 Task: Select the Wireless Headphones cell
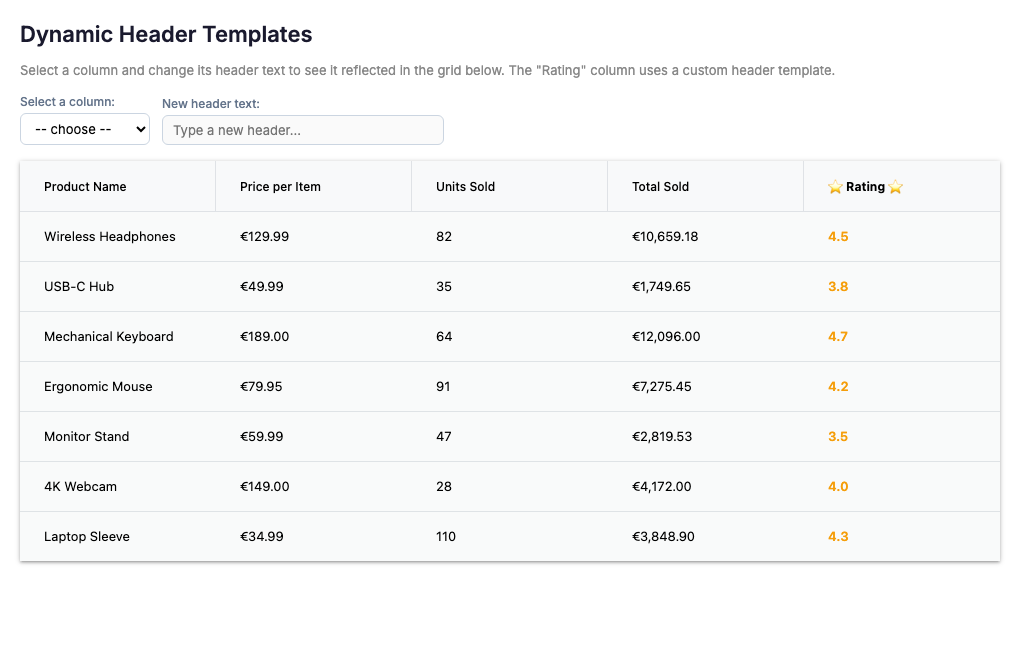[110, 237]
